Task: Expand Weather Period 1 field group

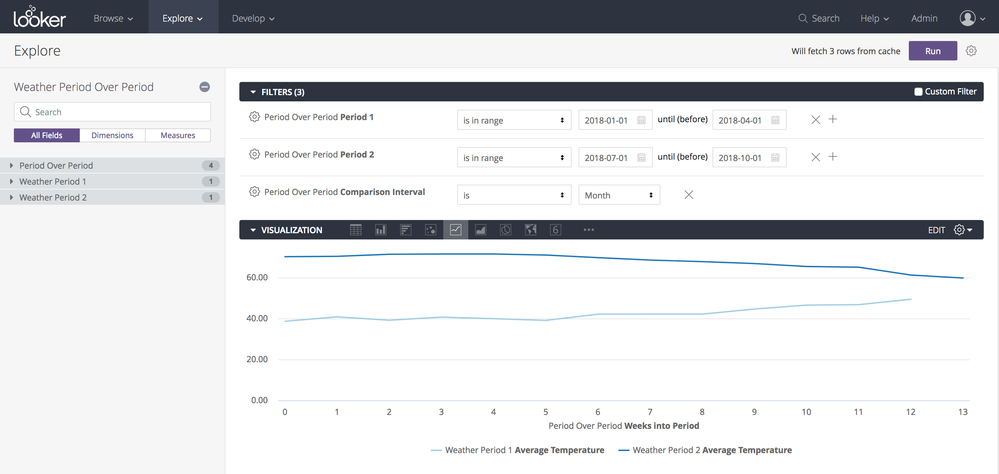Action: (x=112, y=182)
